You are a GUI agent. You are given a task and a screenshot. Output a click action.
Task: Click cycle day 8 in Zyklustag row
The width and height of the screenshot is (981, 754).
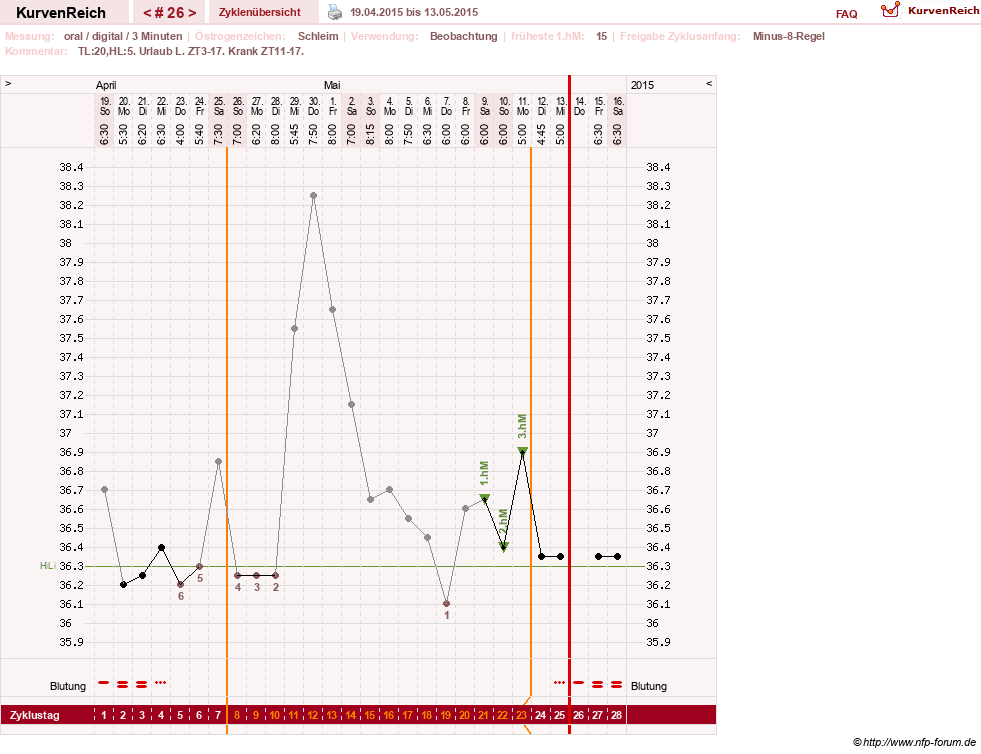(237, 715)
